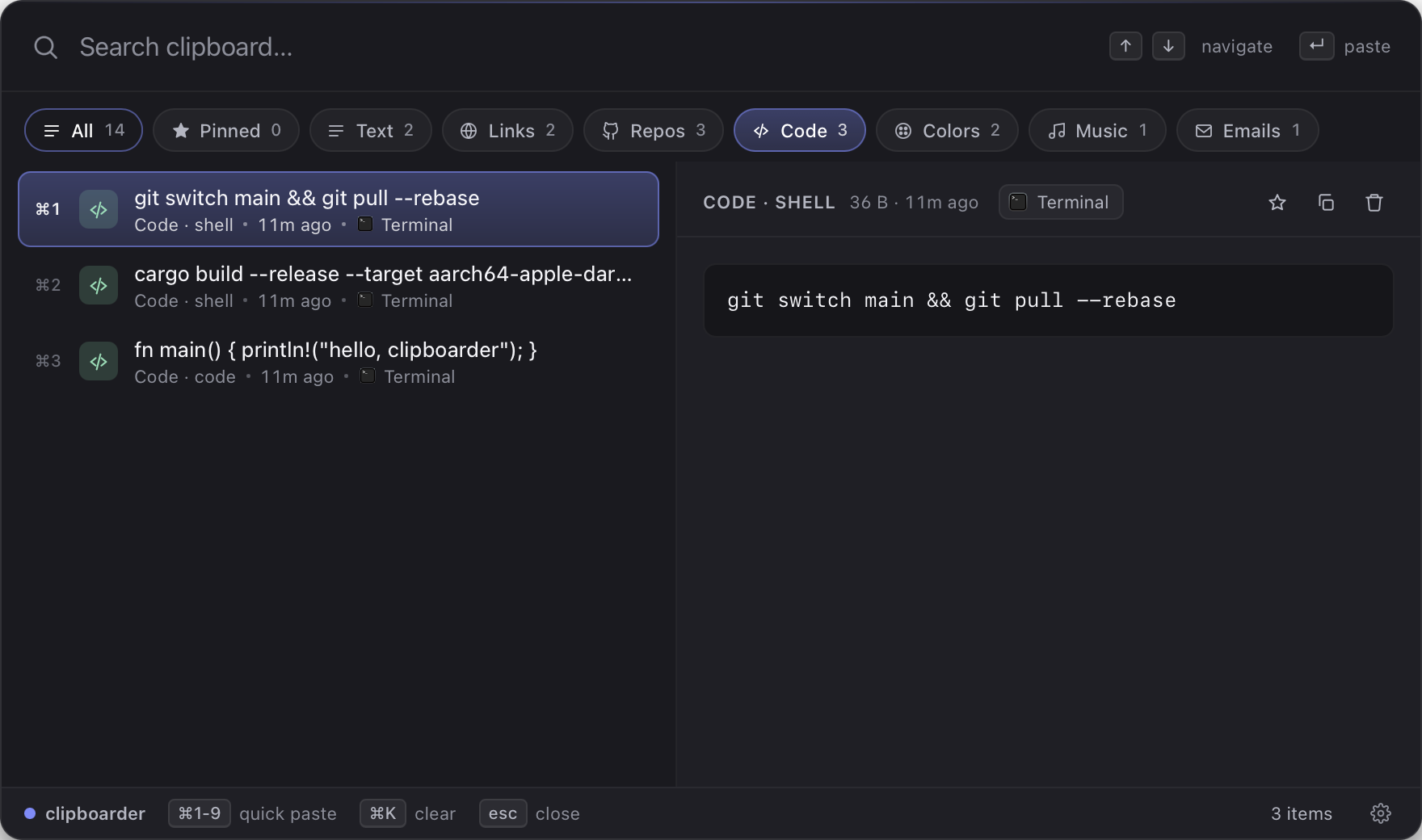The image size is (1422, 840).
Task: Click Terminal icon in cargo build row
Action: point(365,300)
